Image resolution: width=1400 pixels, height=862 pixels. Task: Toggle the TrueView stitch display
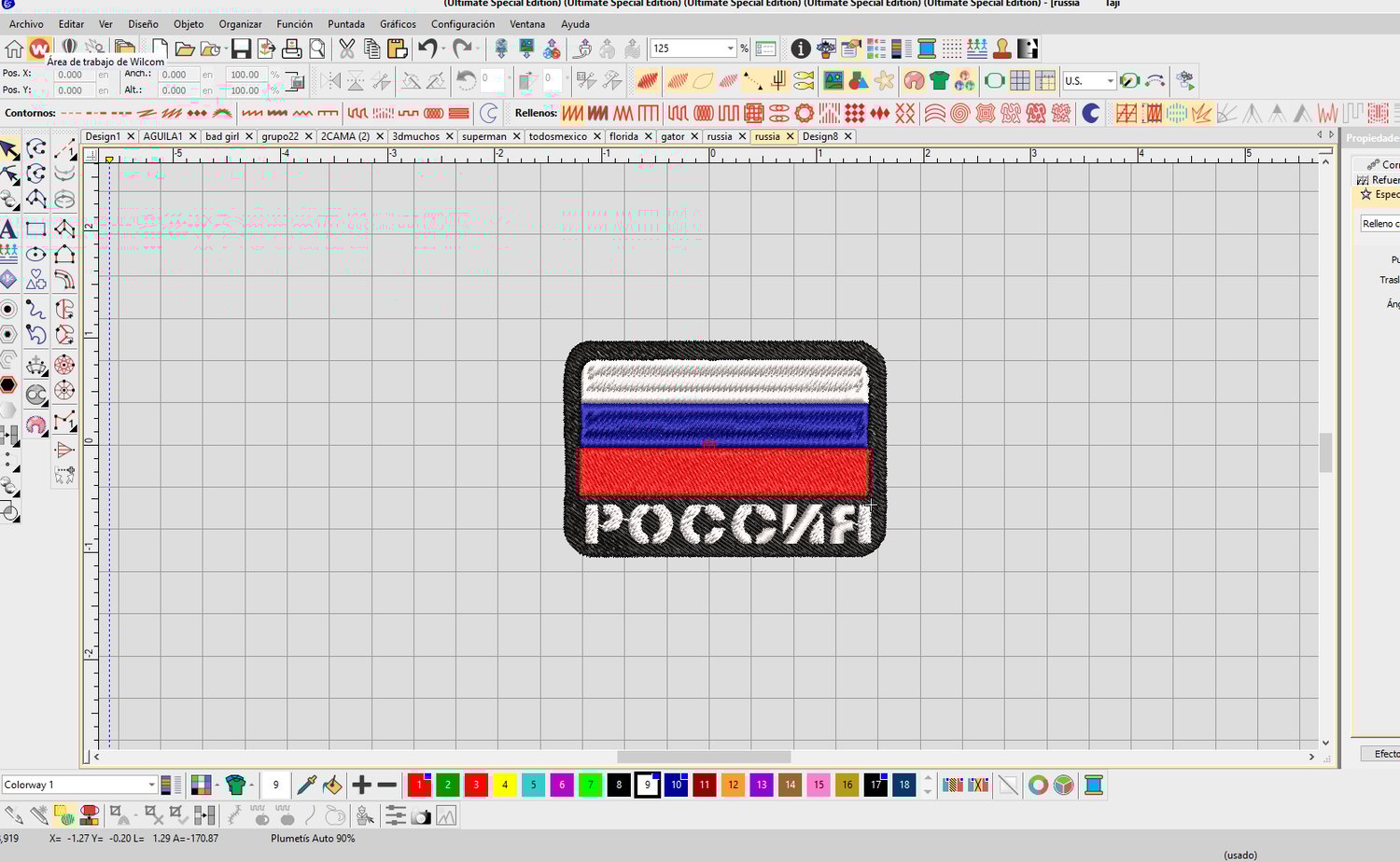(647, 81)
